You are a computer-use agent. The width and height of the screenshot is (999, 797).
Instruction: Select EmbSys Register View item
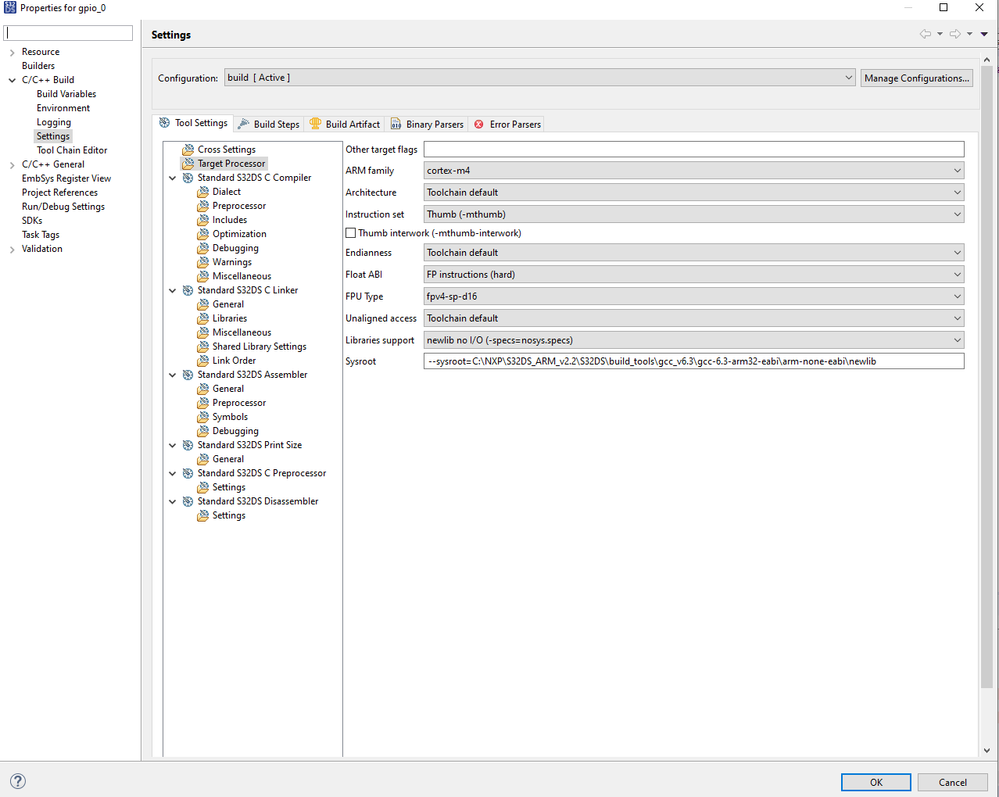pyautogui.click(x=66, y=178)
